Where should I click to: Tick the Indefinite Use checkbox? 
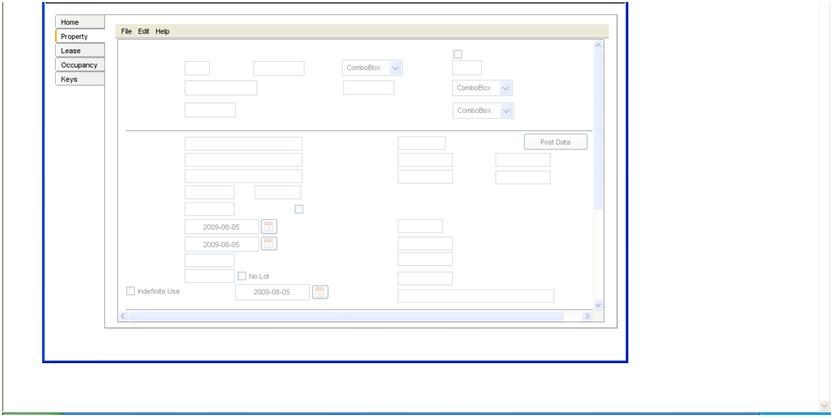(130, 291)
